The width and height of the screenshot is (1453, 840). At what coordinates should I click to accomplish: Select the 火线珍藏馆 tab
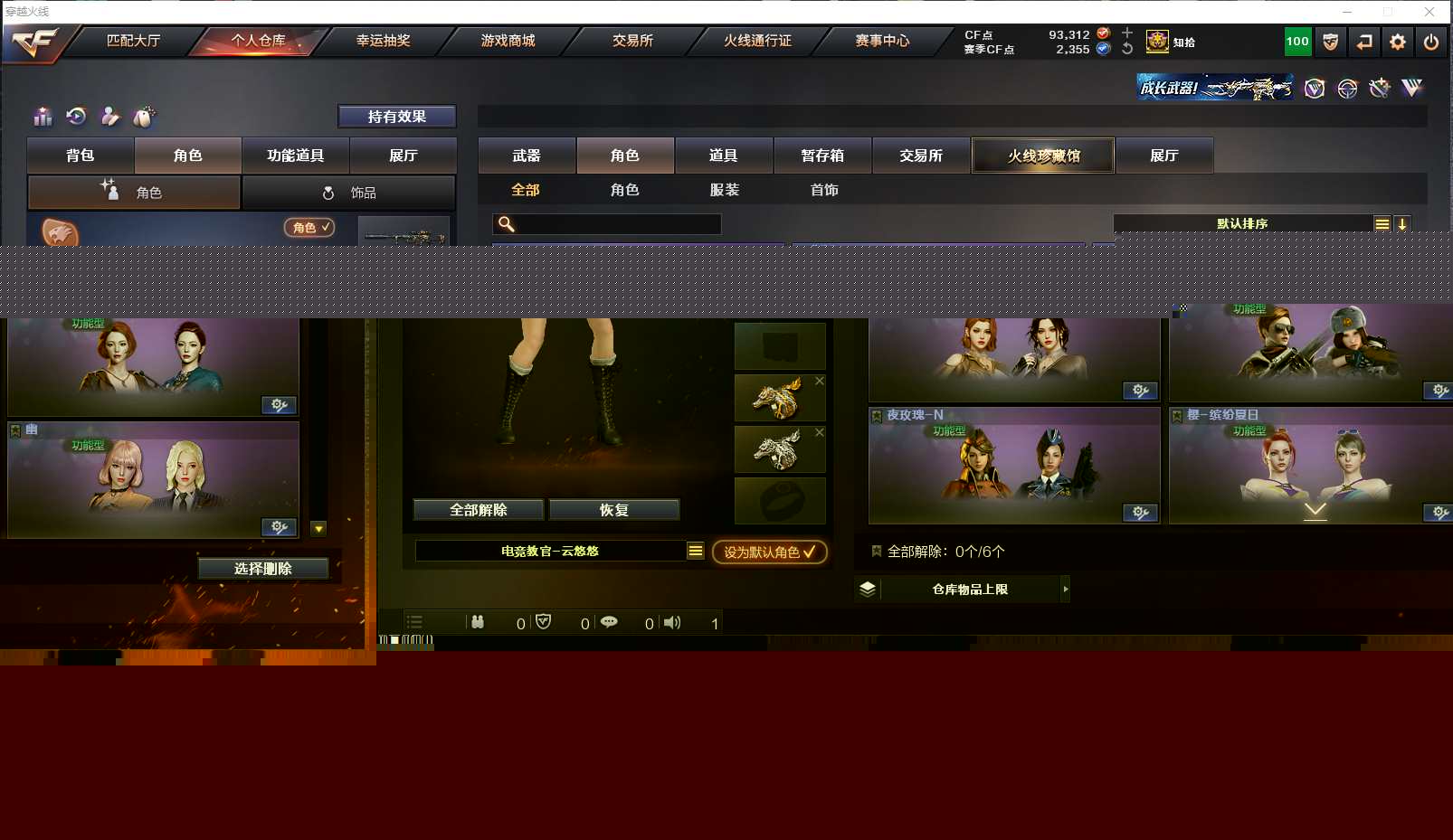[1044, 156]
